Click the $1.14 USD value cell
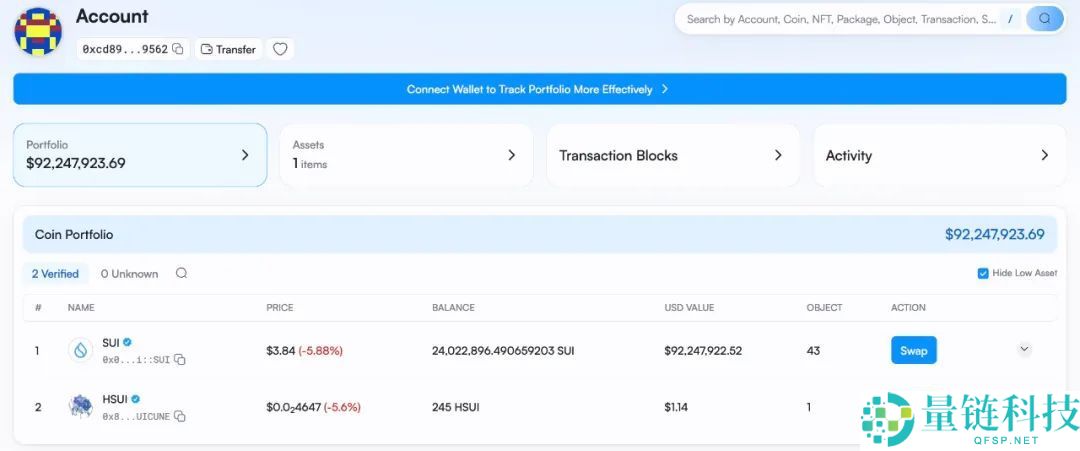The width and height of the screenshot is (1080, 451). coord(676,407)
